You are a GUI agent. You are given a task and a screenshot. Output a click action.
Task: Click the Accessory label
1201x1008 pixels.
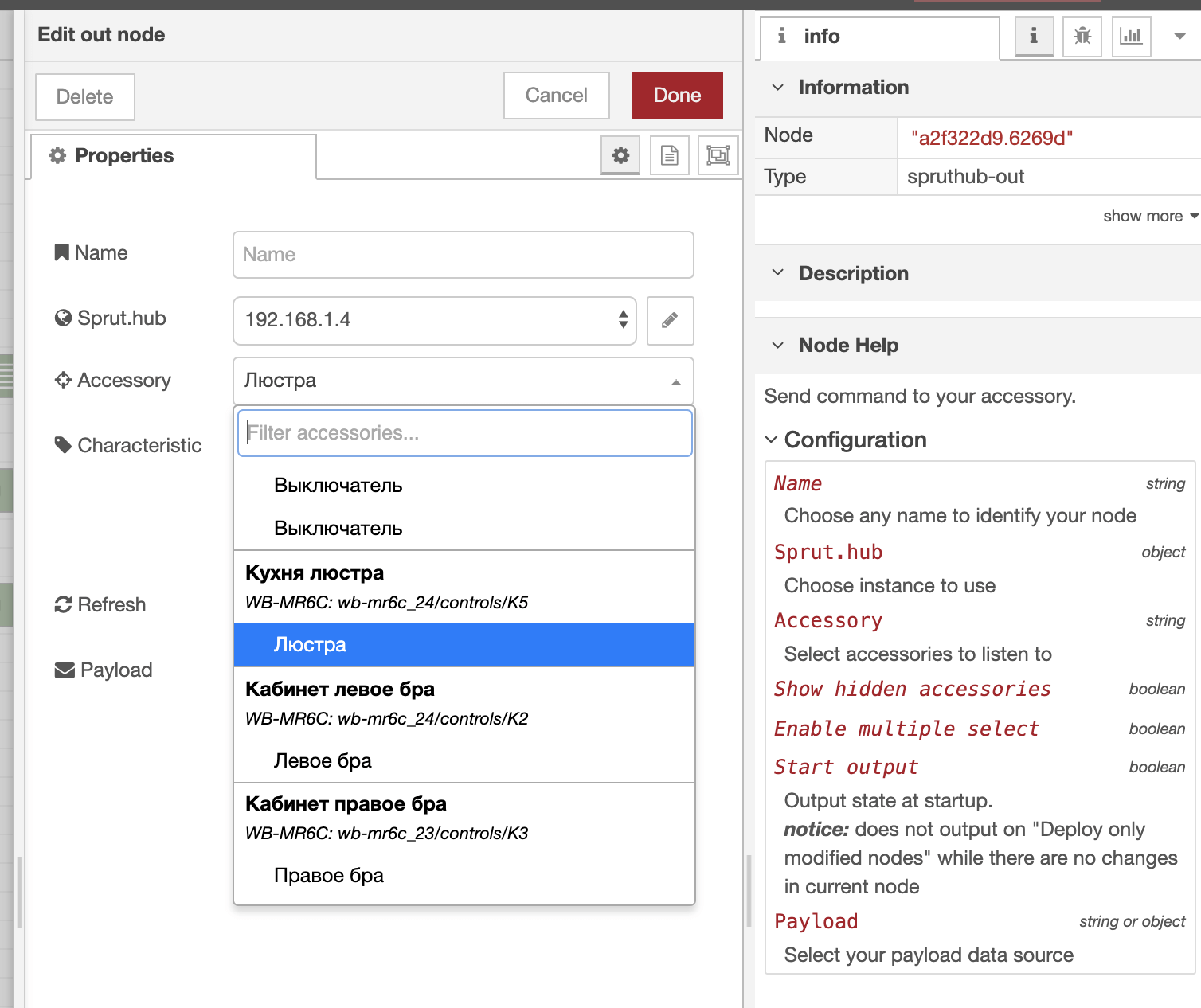[x=113, y=381]
